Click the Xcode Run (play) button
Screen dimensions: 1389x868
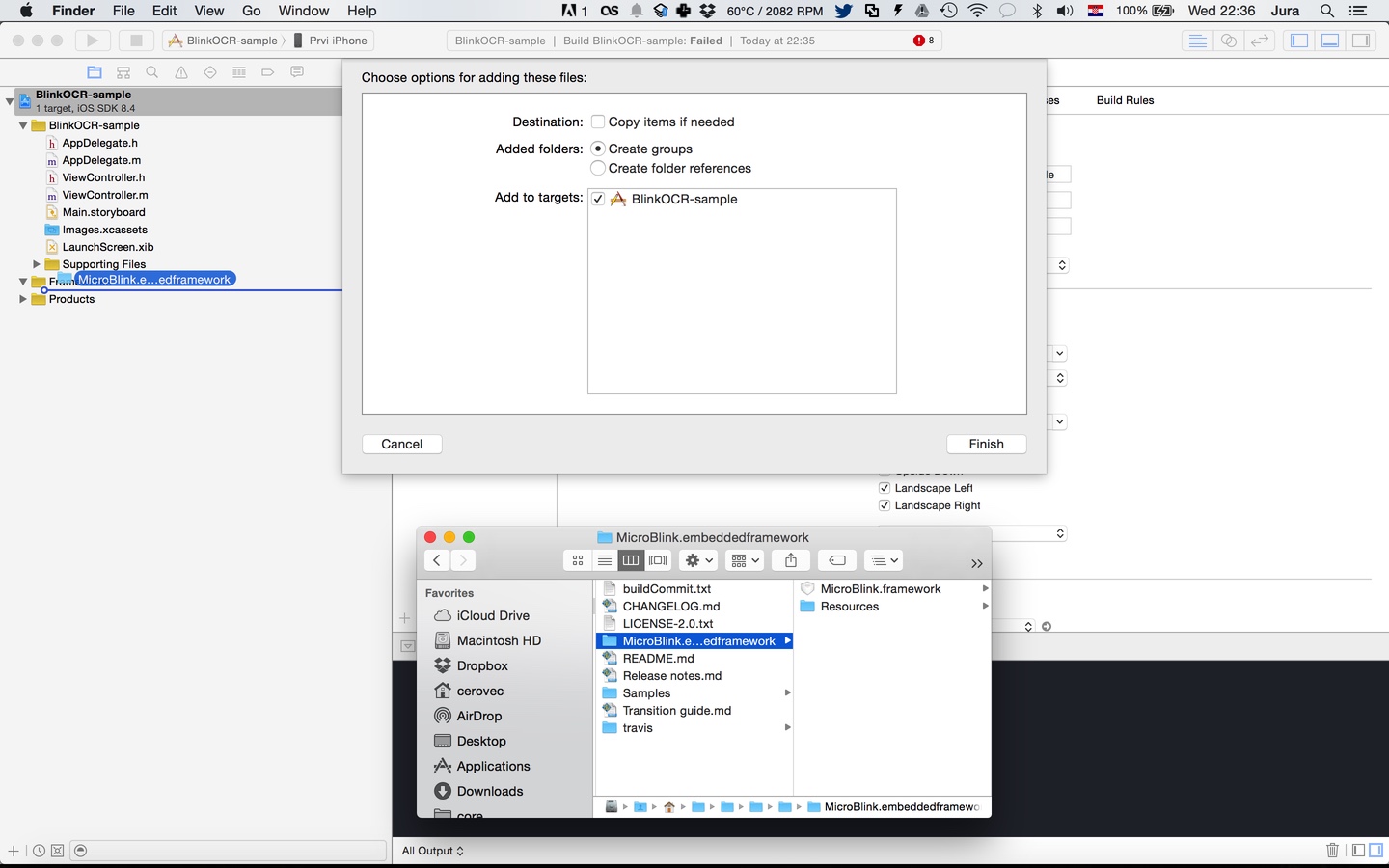click(93, 41)
